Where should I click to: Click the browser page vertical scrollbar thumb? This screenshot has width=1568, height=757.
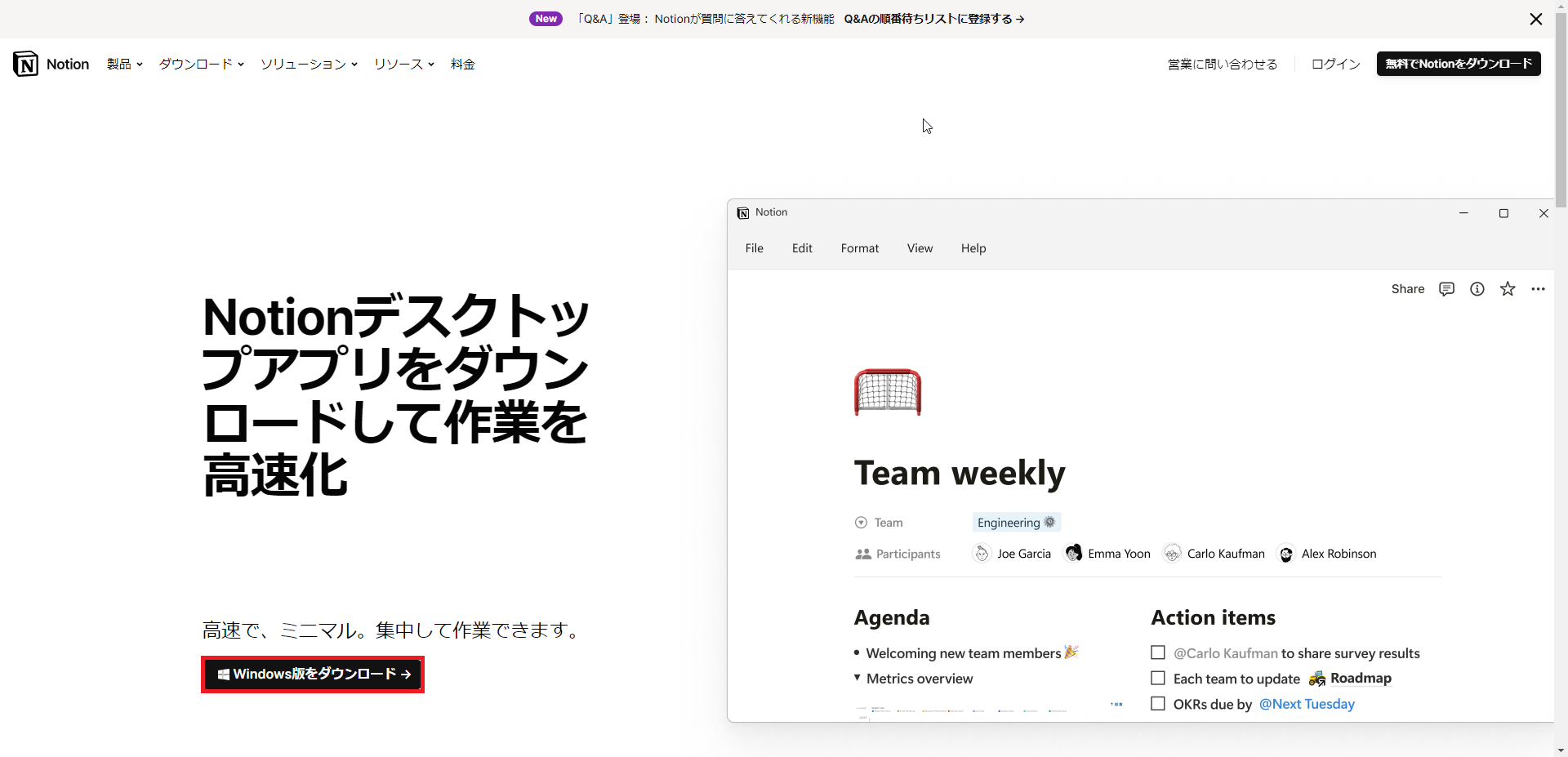[1561, 109]
